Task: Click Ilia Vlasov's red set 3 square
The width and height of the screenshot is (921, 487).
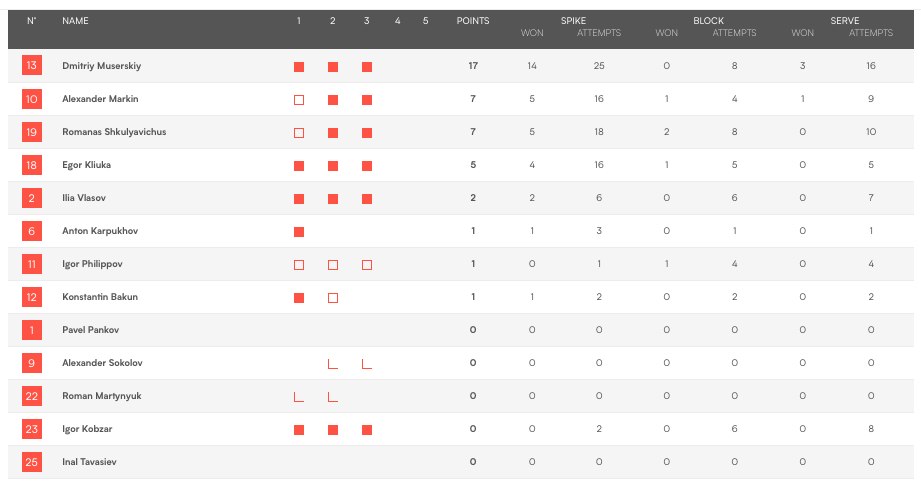Action: click(367, 199)
